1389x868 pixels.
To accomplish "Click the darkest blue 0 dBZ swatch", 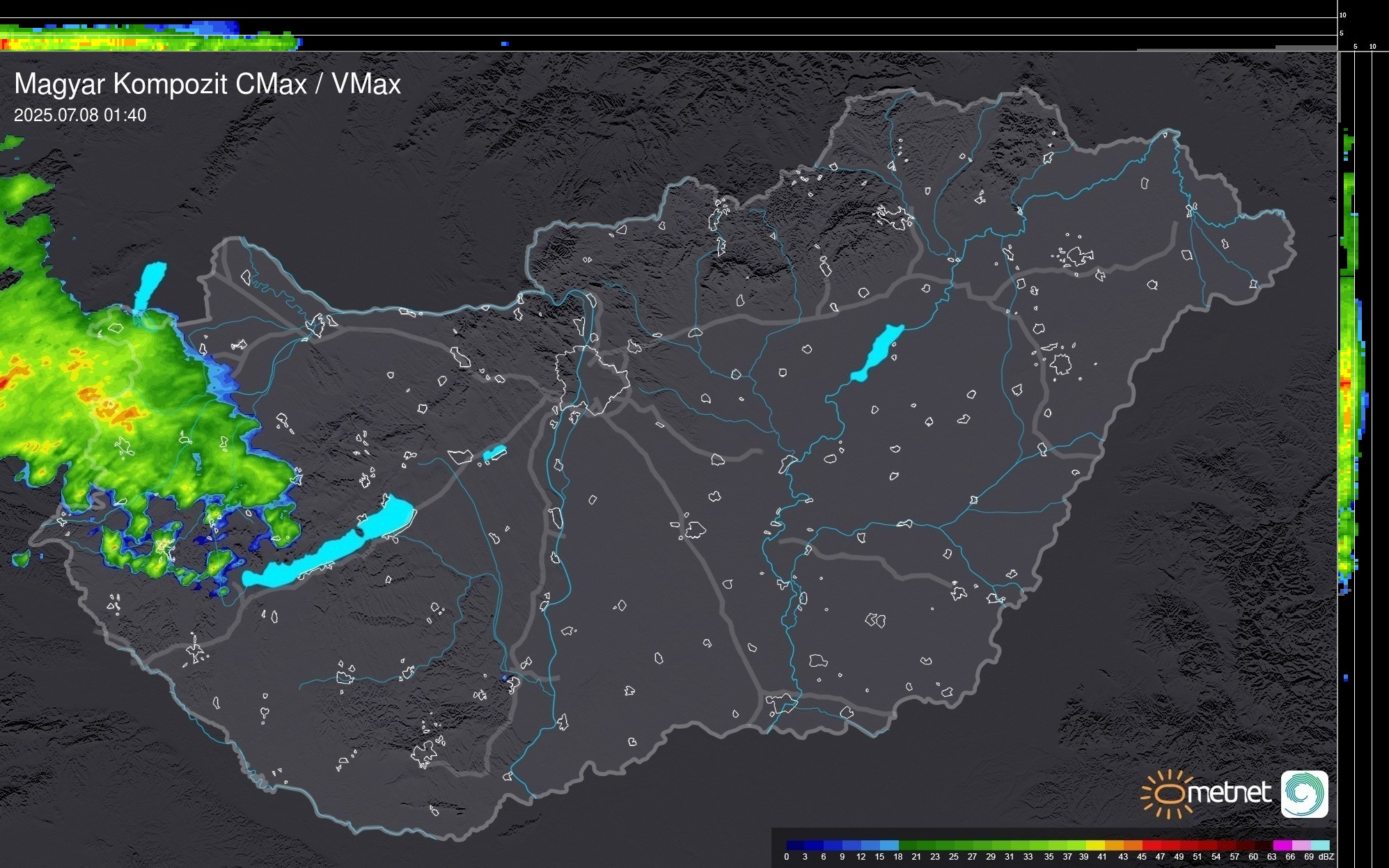I will click(795, 845).
